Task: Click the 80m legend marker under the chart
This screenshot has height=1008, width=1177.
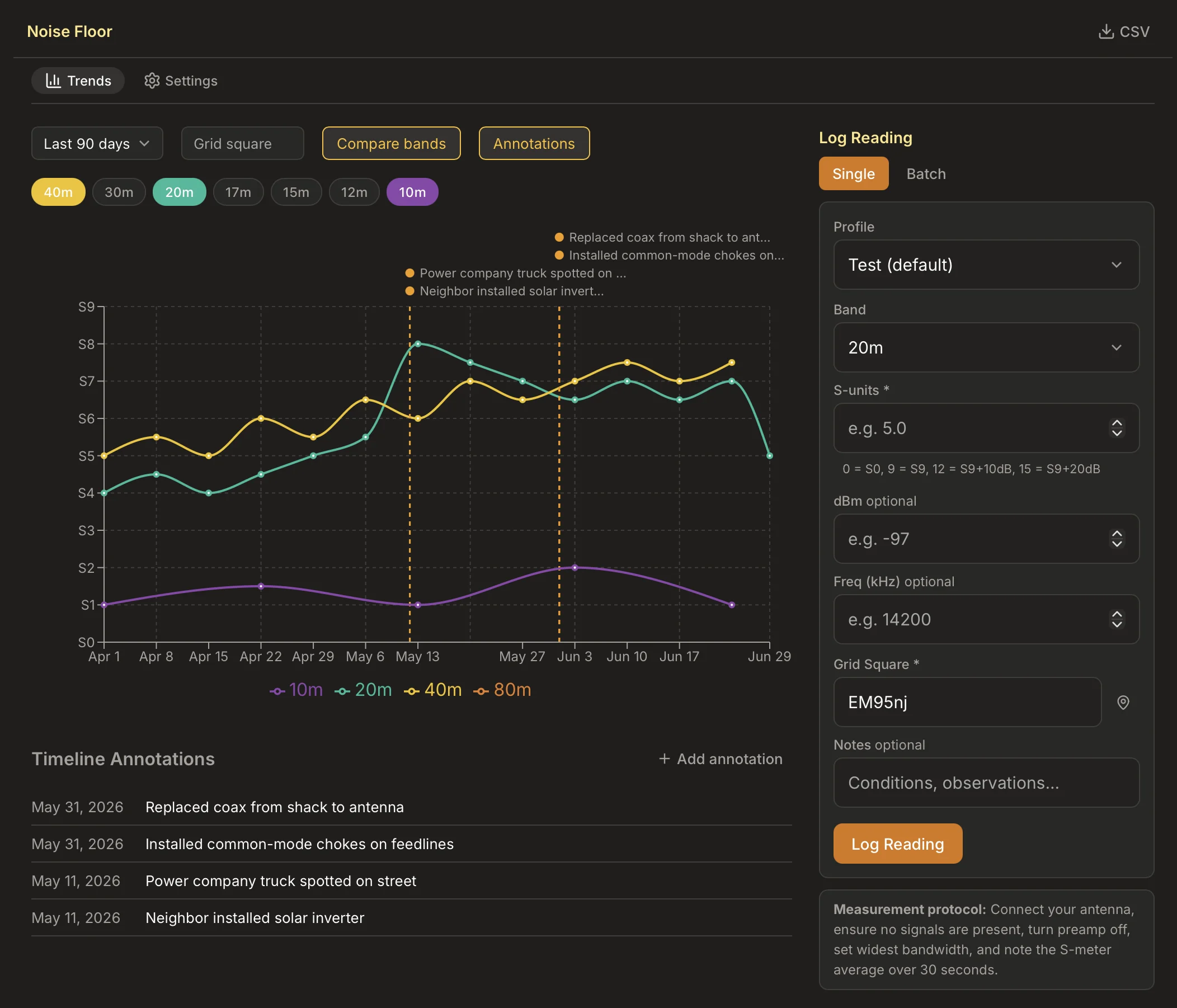Action: pos(481,691)
